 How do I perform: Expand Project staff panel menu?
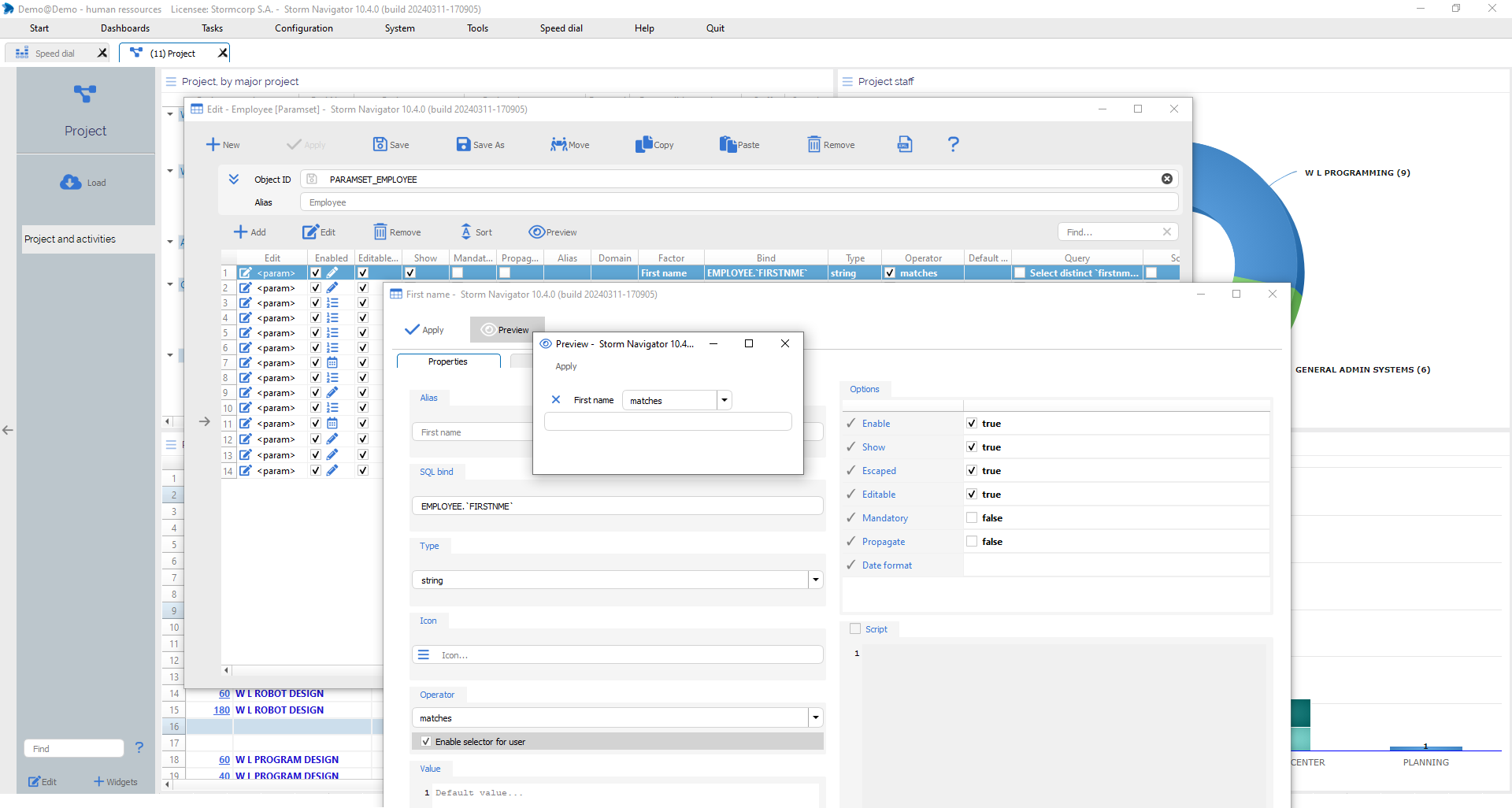[847, 81]
